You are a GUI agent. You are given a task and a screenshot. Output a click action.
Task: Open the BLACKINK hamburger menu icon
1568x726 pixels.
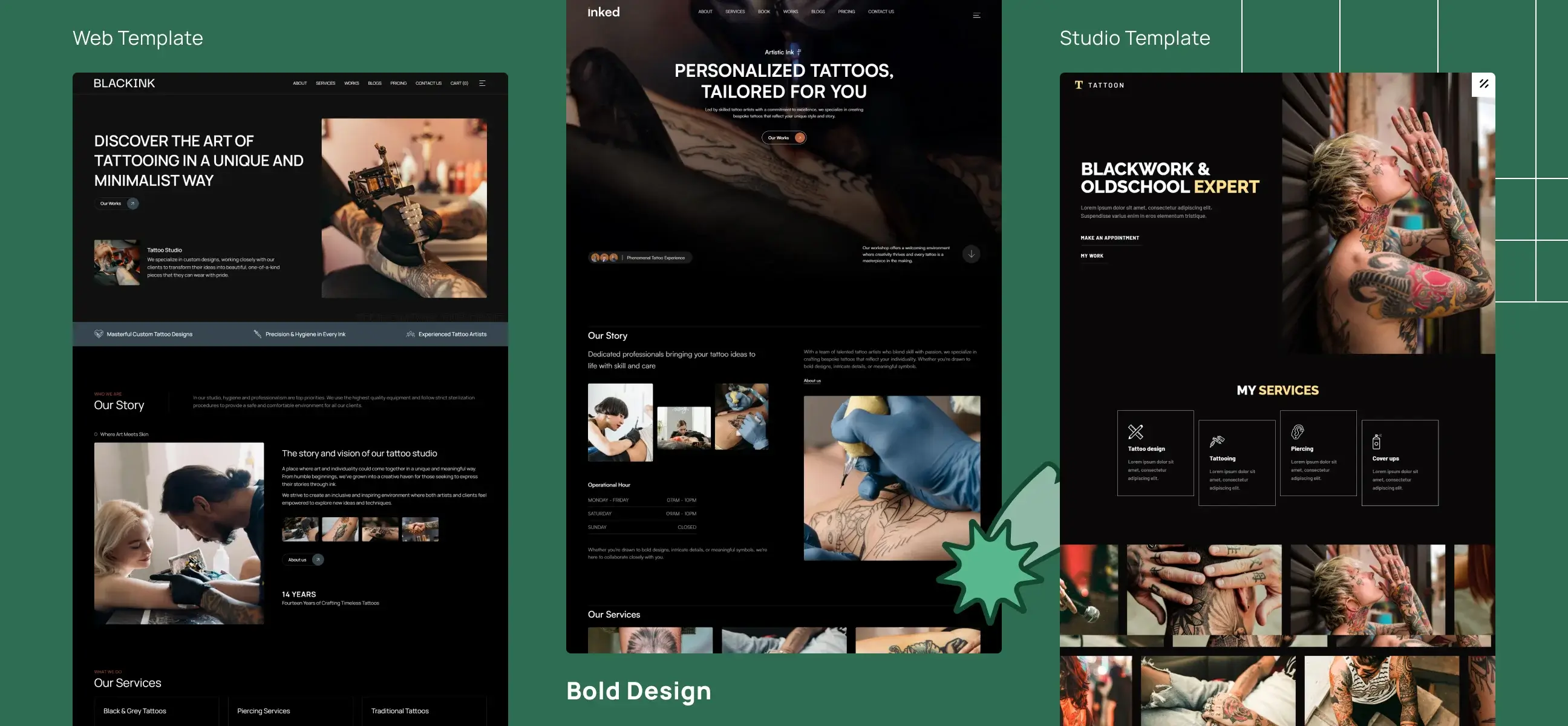(482, 83)
